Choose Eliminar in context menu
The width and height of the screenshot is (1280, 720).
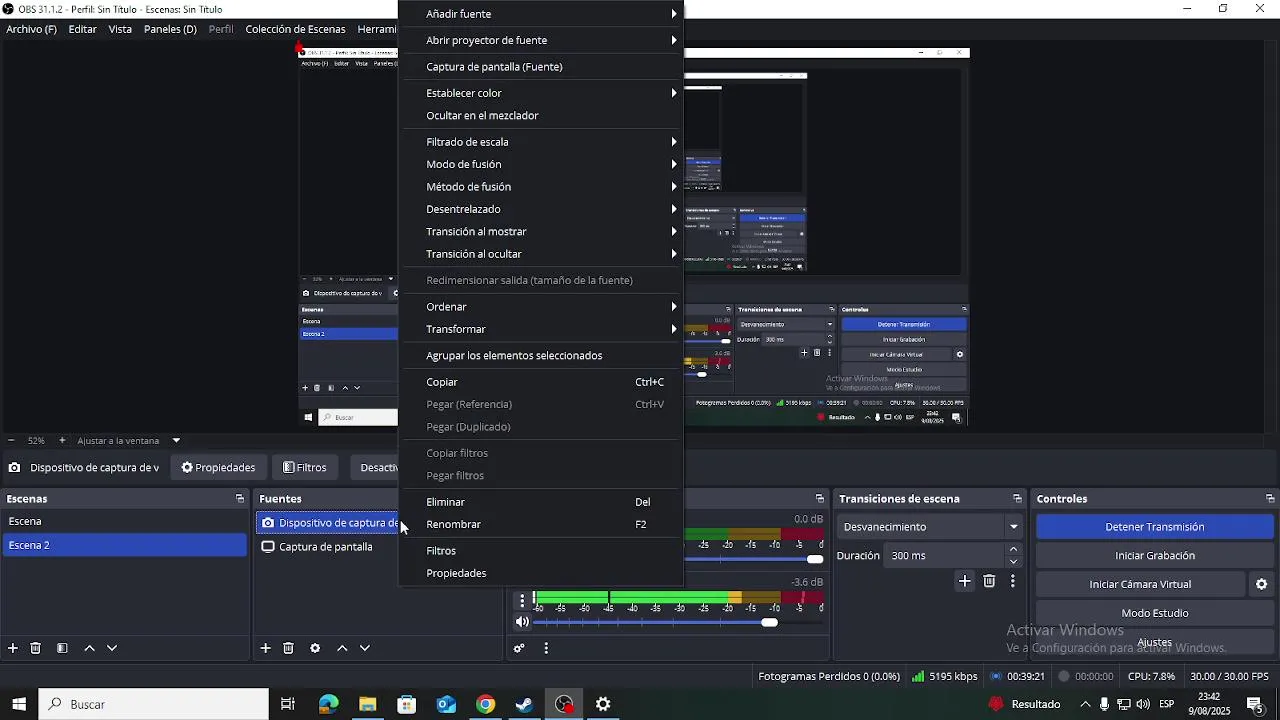[541, 502]
